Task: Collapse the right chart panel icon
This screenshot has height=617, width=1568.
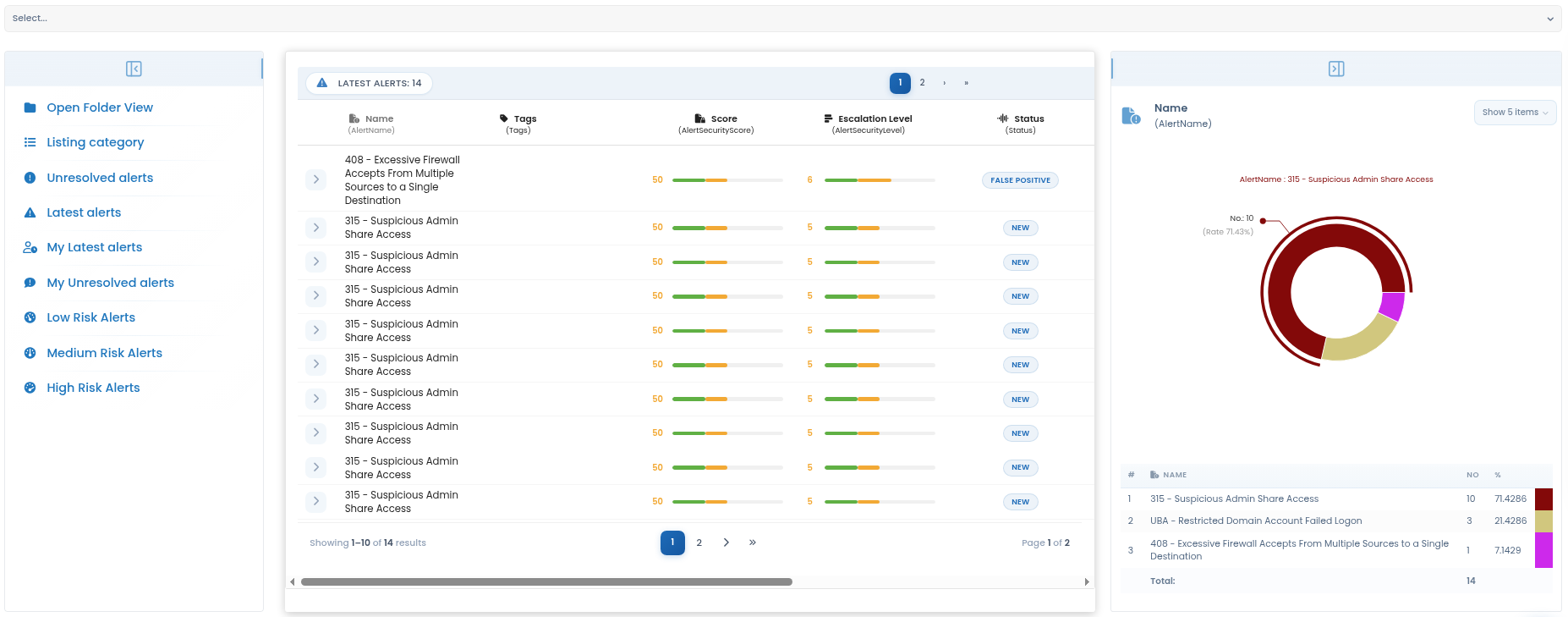Action: (1336, 69)
